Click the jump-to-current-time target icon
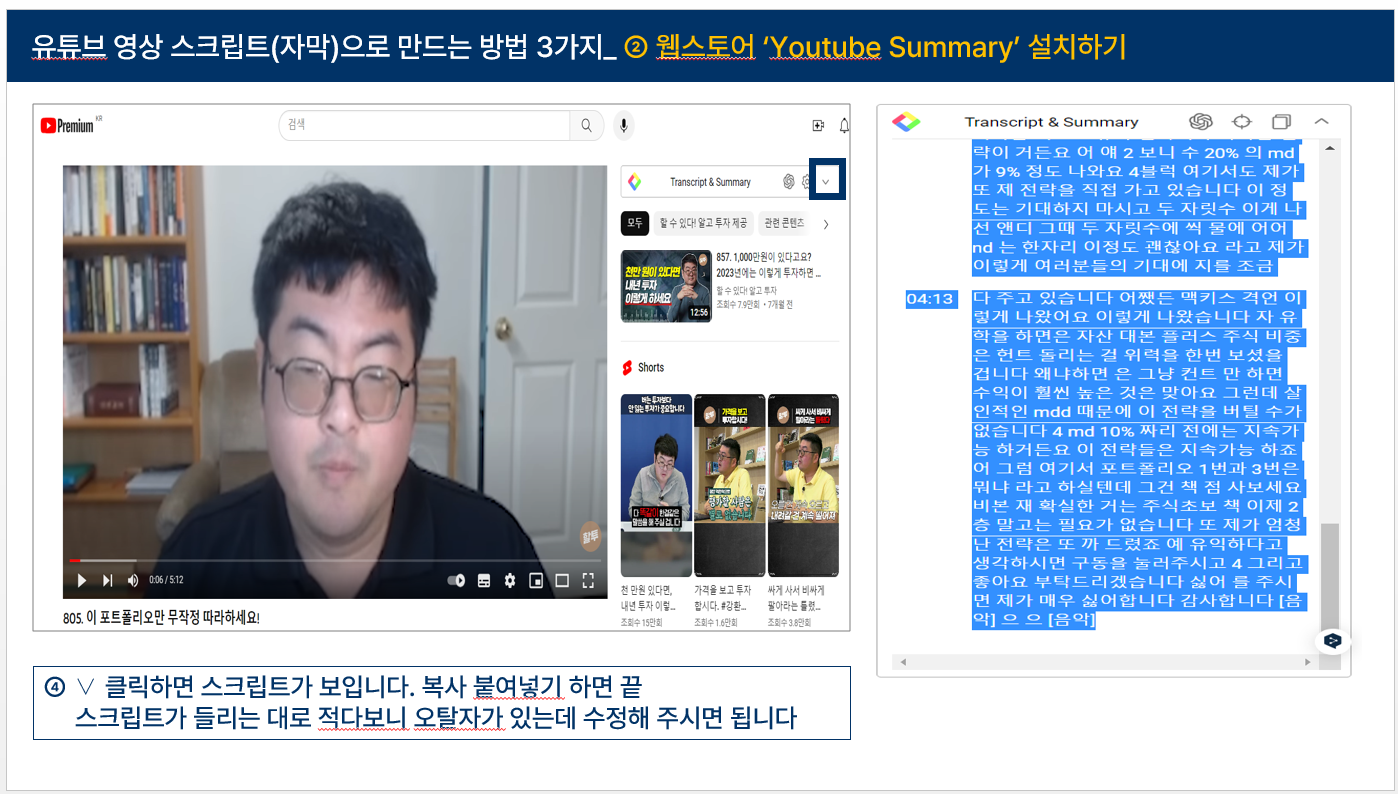The image size is (1398, 794). pyautogui.click(x=1241, y=122)
